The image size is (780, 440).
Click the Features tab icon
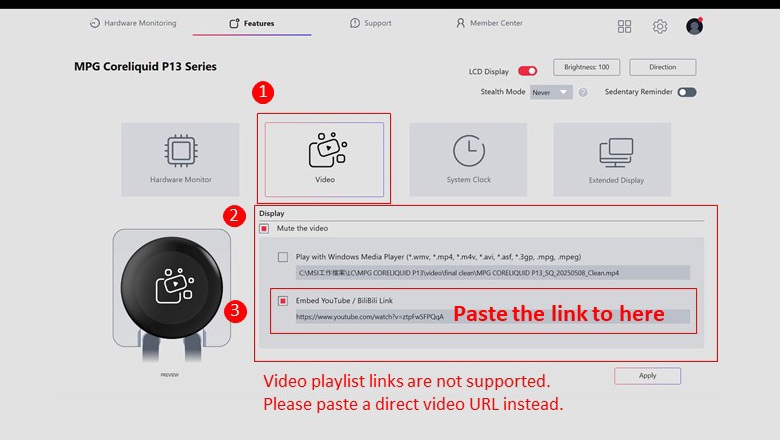(x=234, y=23)
